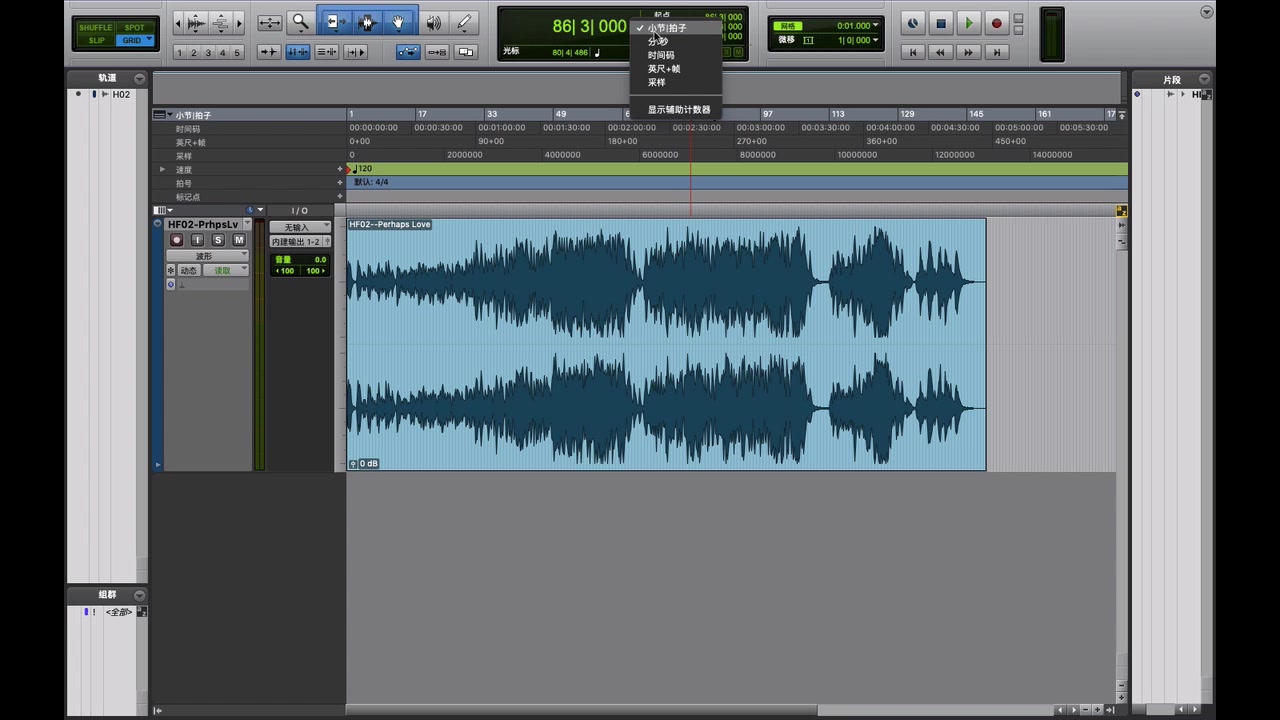This screenshot has height=720, width=1280.
Task: Zoom out horizontally with left arrow
Action: click(x=178, y=23)
